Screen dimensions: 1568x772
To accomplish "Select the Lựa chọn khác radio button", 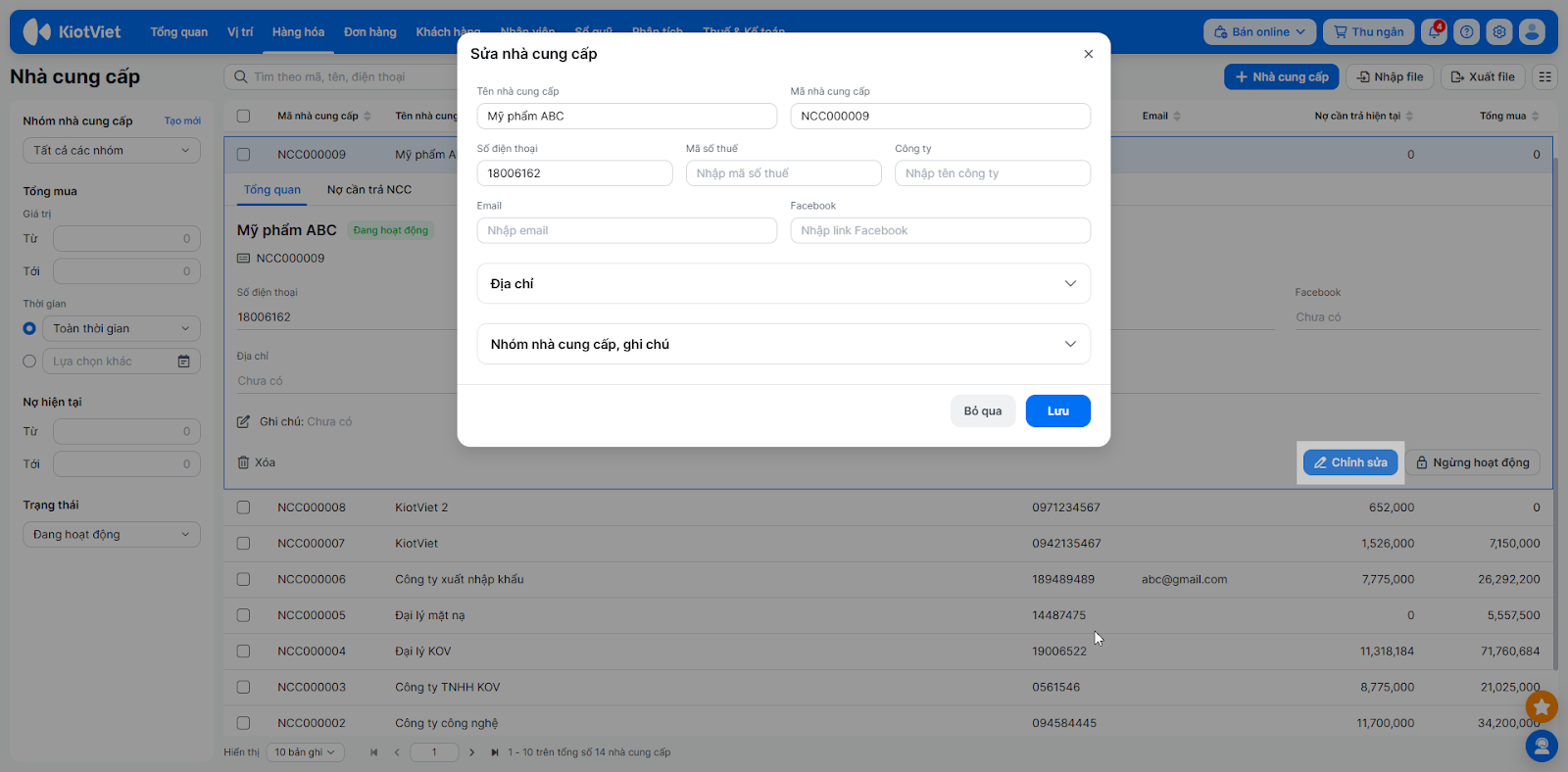I will 29,362.
